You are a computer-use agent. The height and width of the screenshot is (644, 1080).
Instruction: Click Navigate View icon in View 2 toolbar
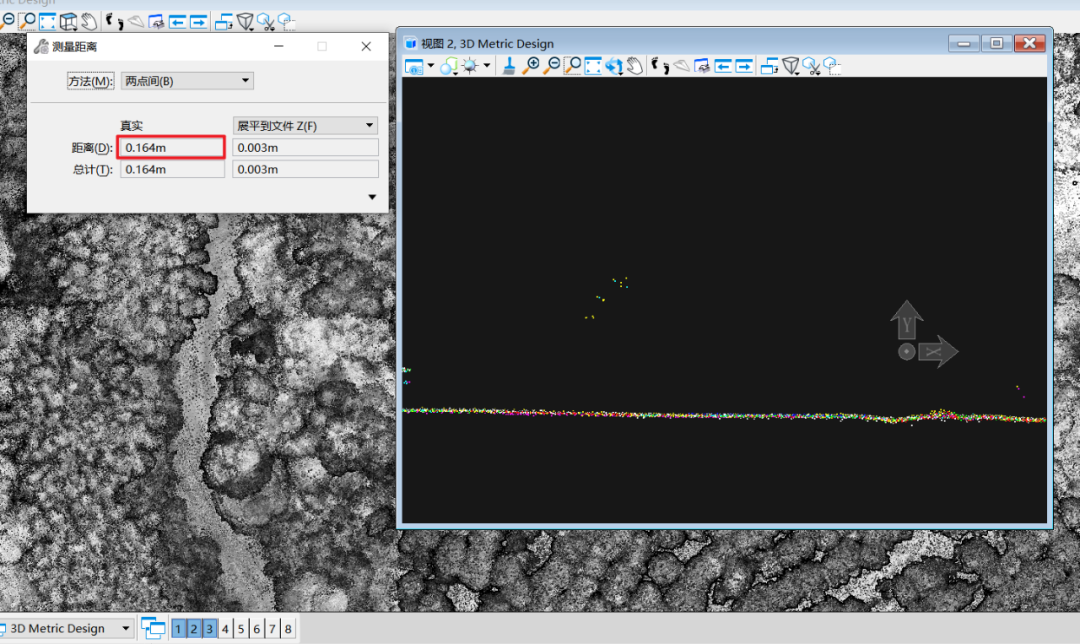pyautogui.click(x=702, y=66)
